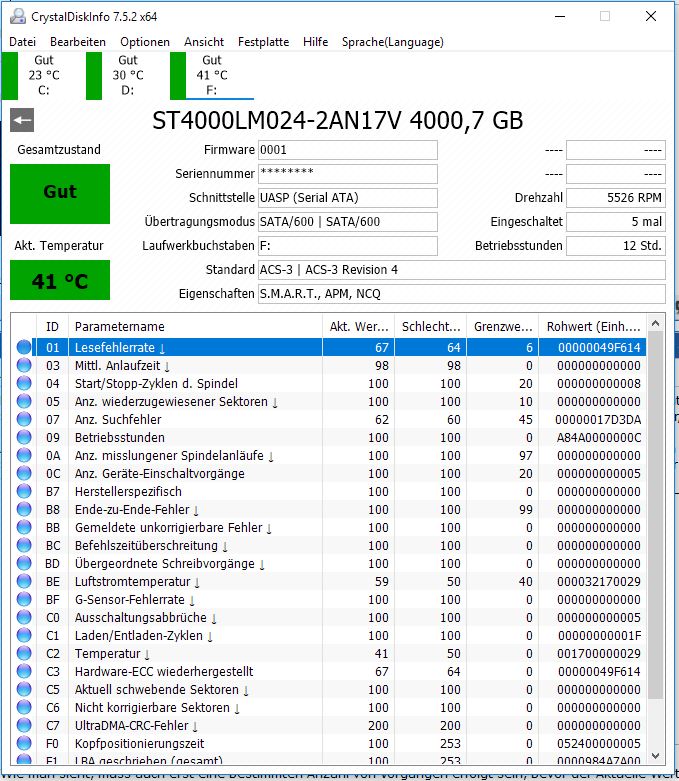
Task: Click the Eingeschaltet value 5 mal
Action: pos(616,222)
